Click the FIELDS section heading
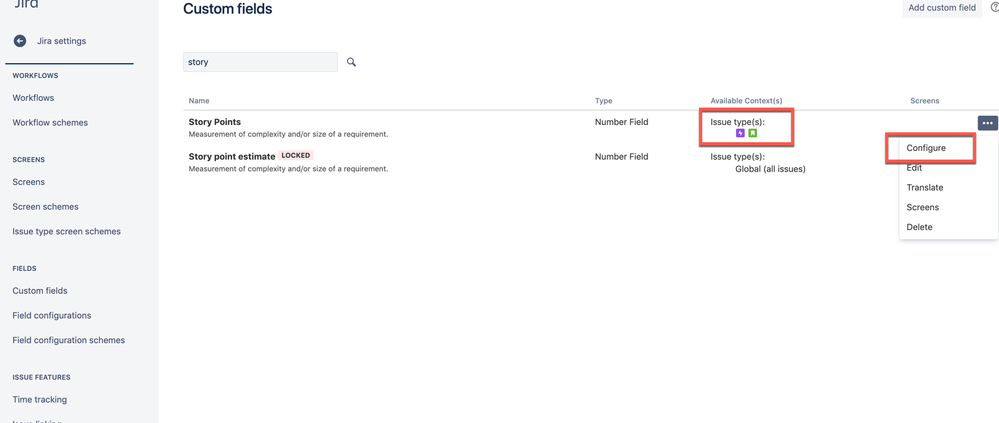999x423 pixels. [x=24, y=268]
